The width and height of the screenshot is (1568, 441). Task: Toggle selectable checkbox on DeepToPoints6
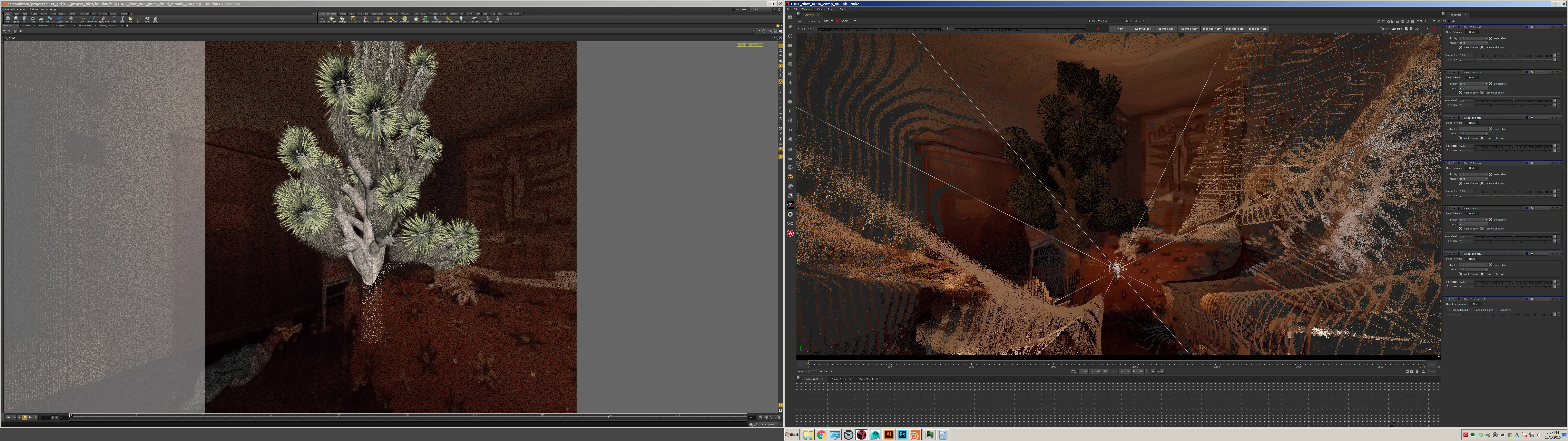pyautogui.click(x=1491, y=84)
